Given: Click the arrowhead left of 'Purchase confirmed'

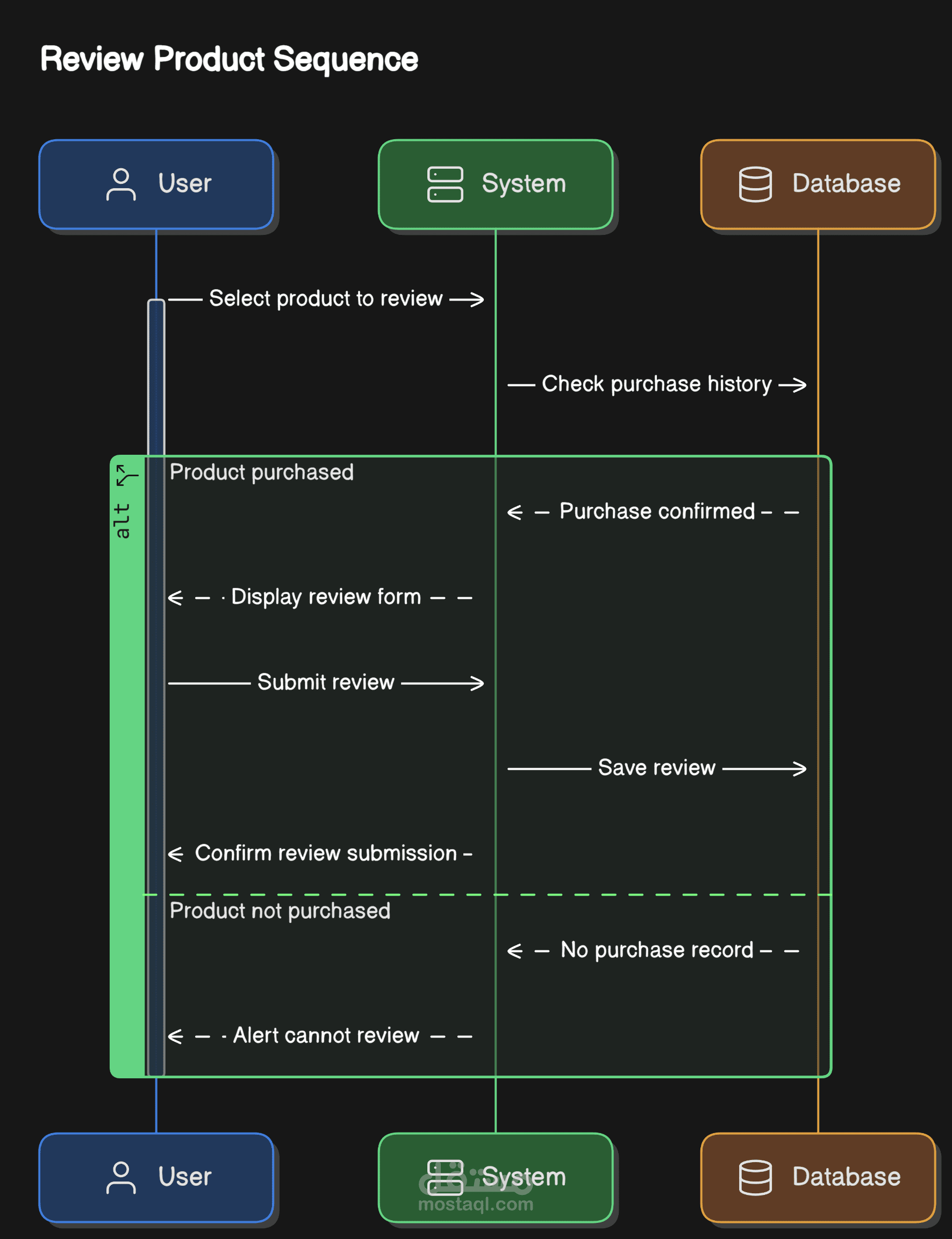Looking at the screenshot, I should click(514, 512).
